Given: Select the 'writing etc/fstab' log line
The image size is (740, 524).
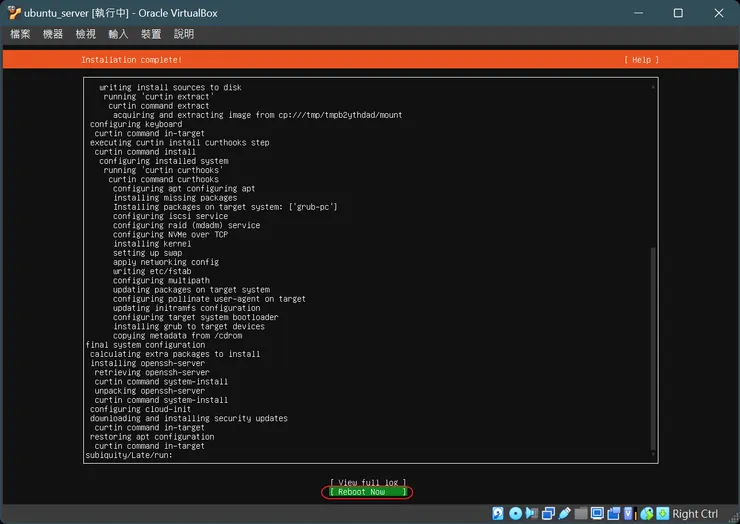Looking at the screenshot, I should click(x=152, y=271).
